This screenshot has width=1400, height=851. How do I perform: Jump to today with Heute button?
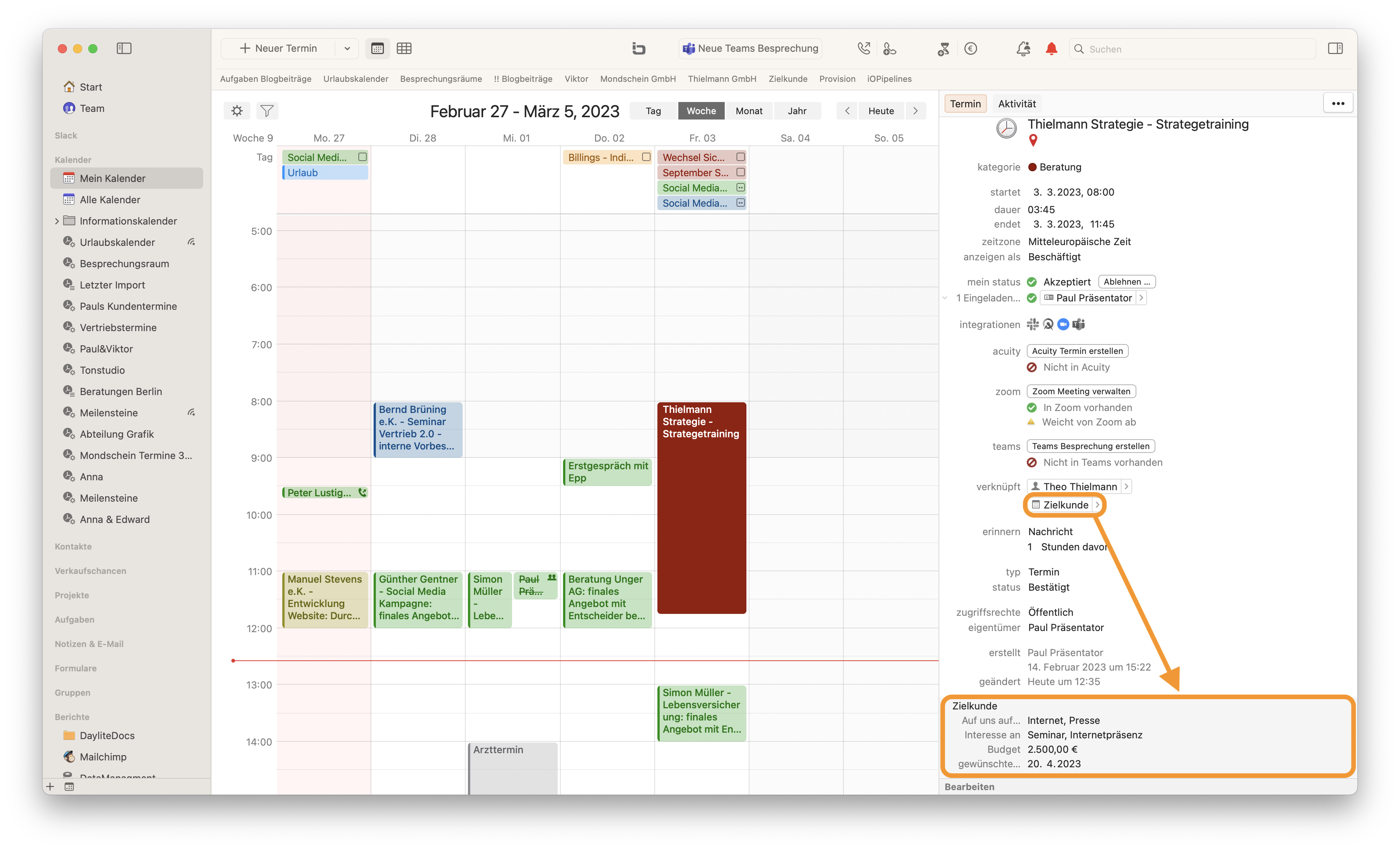[x=881, y=111]
